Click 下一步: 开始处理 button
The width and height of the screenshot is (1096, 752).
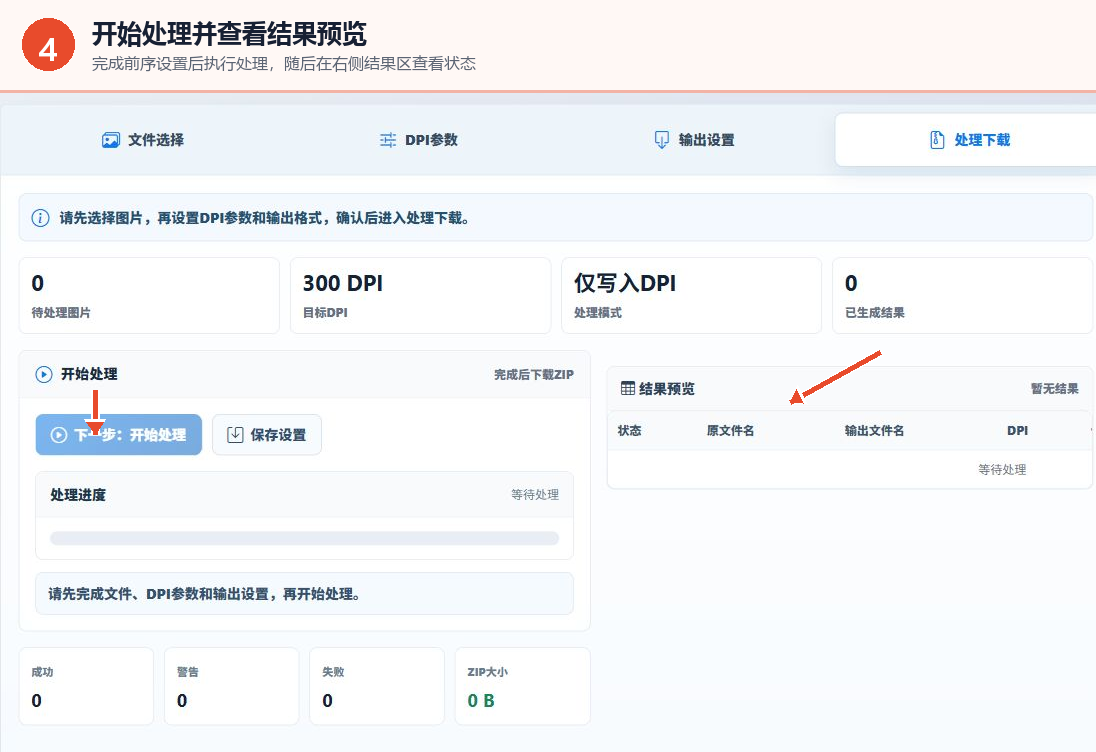click(x=119, y=435)
